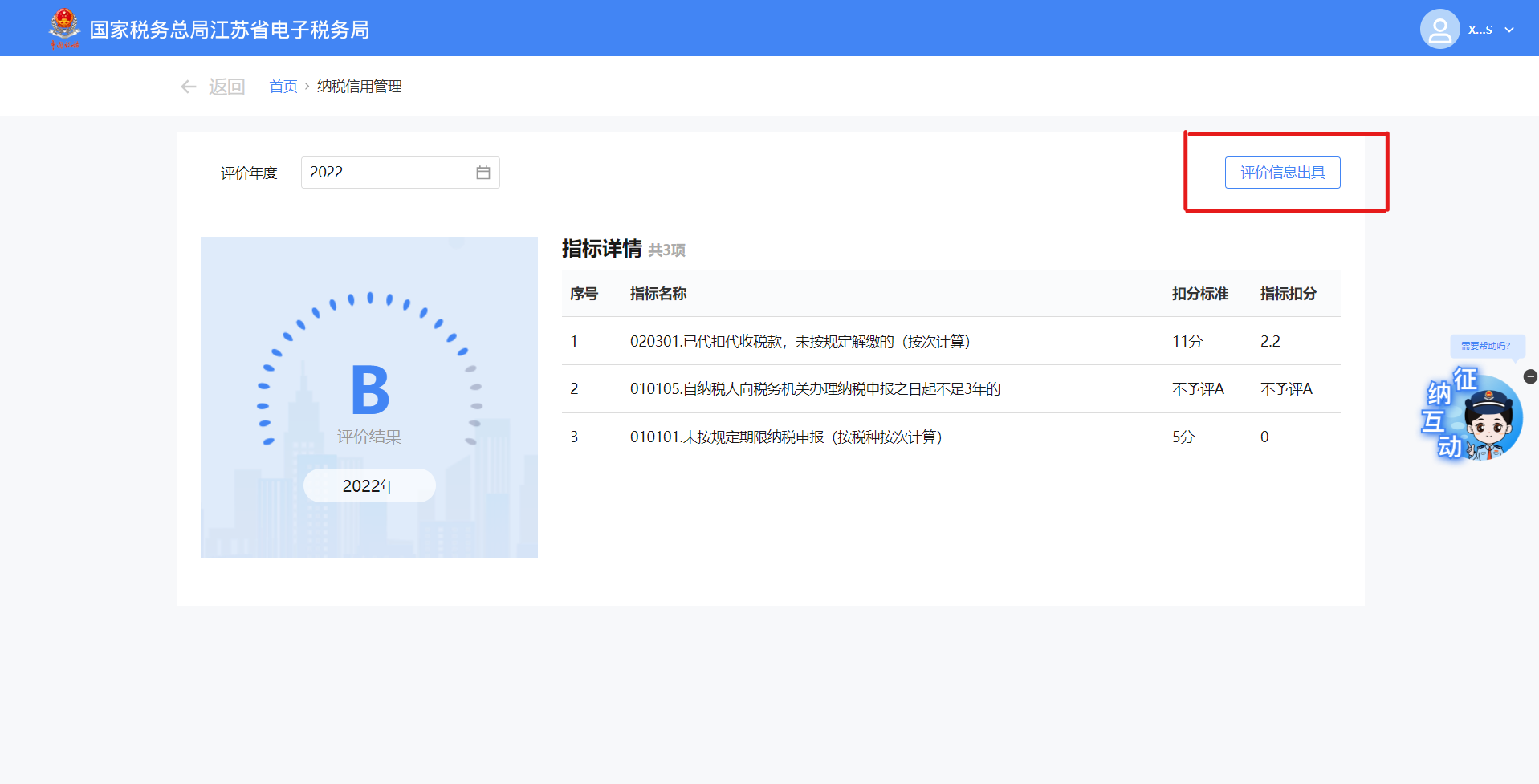Open the calendar icon in year field

click(482, 173)
